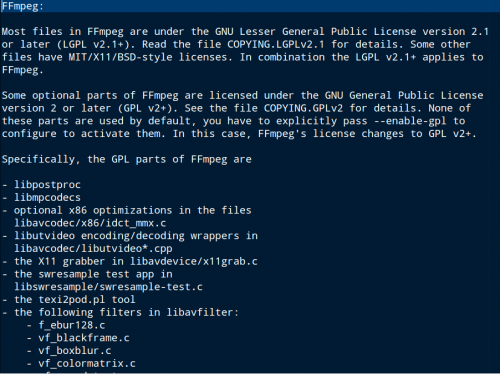Click the libavcodec/libutvideo*.cpp path
500x374 pixels.
coord(93,249)
